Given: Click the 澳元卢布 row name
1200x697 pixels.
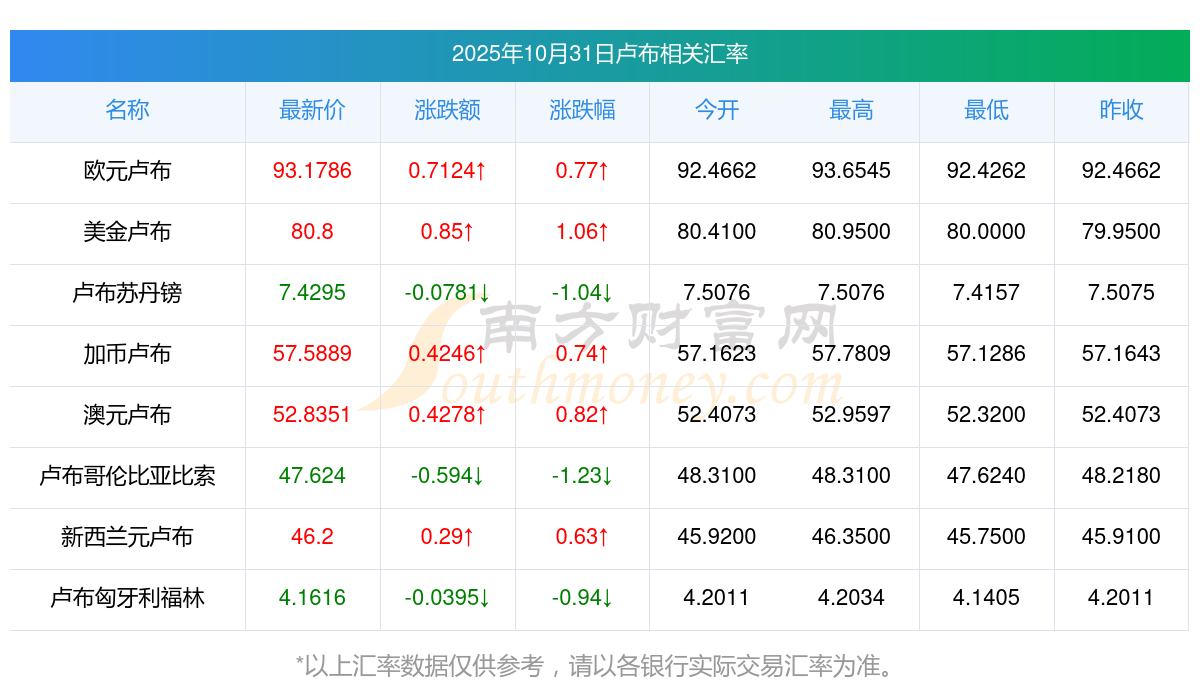Looking at the screenshot, I should pos(127,415).
